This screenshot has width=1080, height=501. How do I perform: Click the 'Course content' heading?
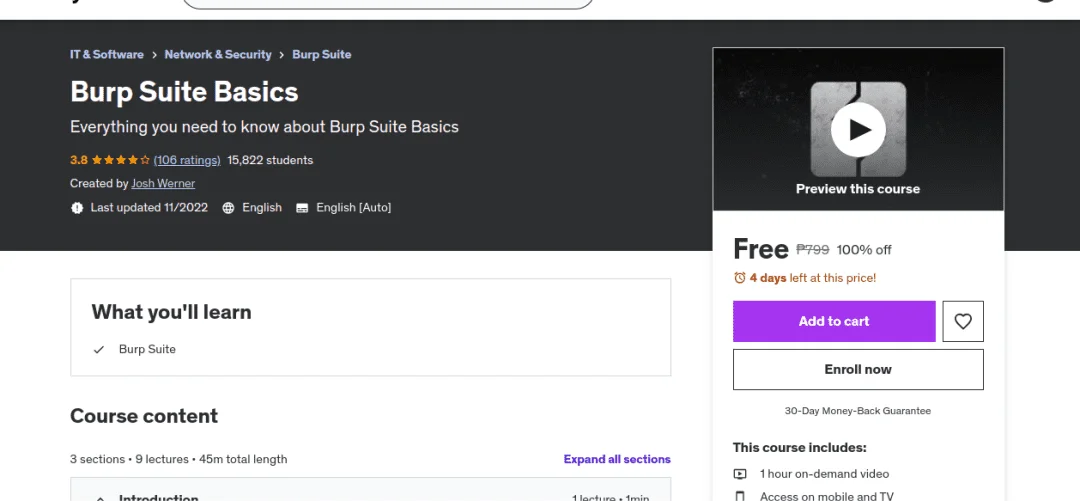[x=144, y=416]
